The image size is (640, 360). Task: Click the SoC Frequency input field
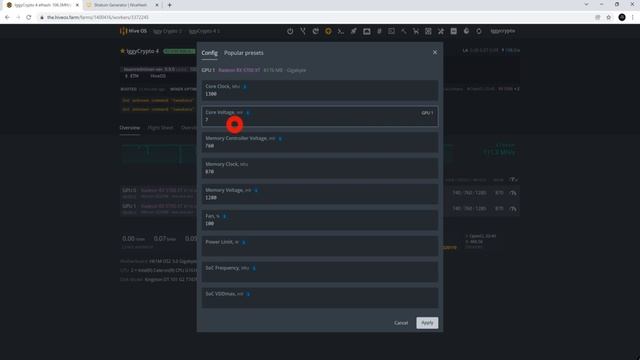pos(320,272)
